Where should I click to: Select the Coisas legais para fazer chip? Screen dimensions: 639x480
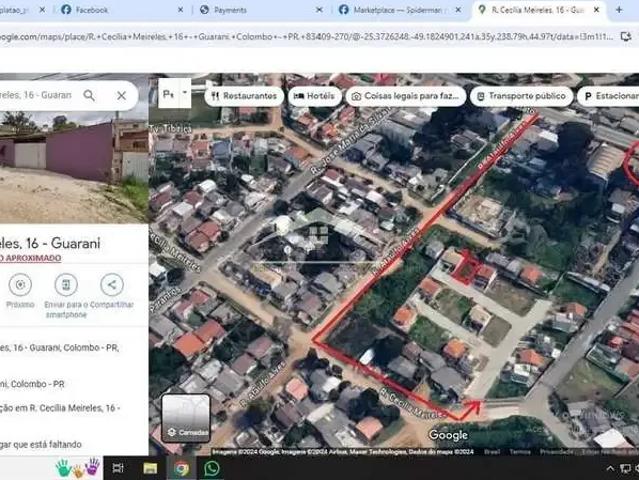[405, 96]
